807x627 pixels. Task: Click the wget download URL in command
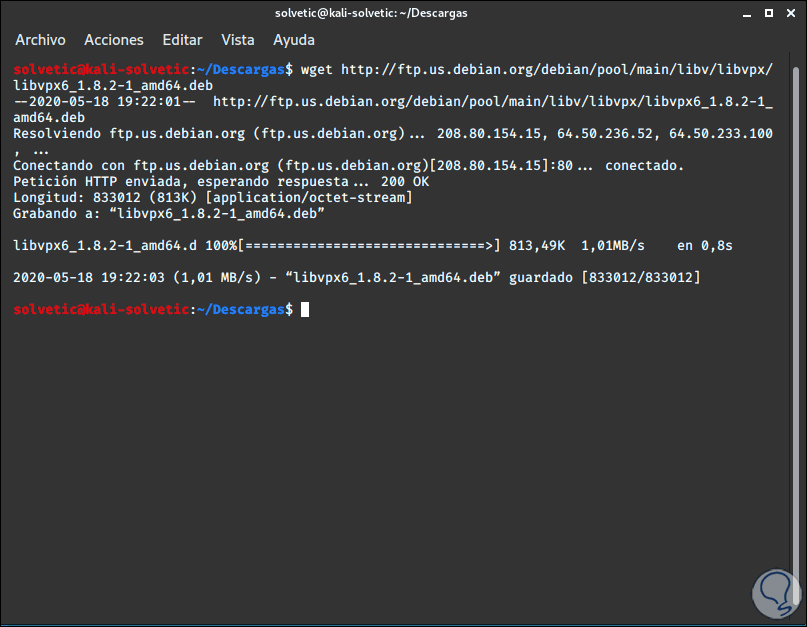pos(556,69)
